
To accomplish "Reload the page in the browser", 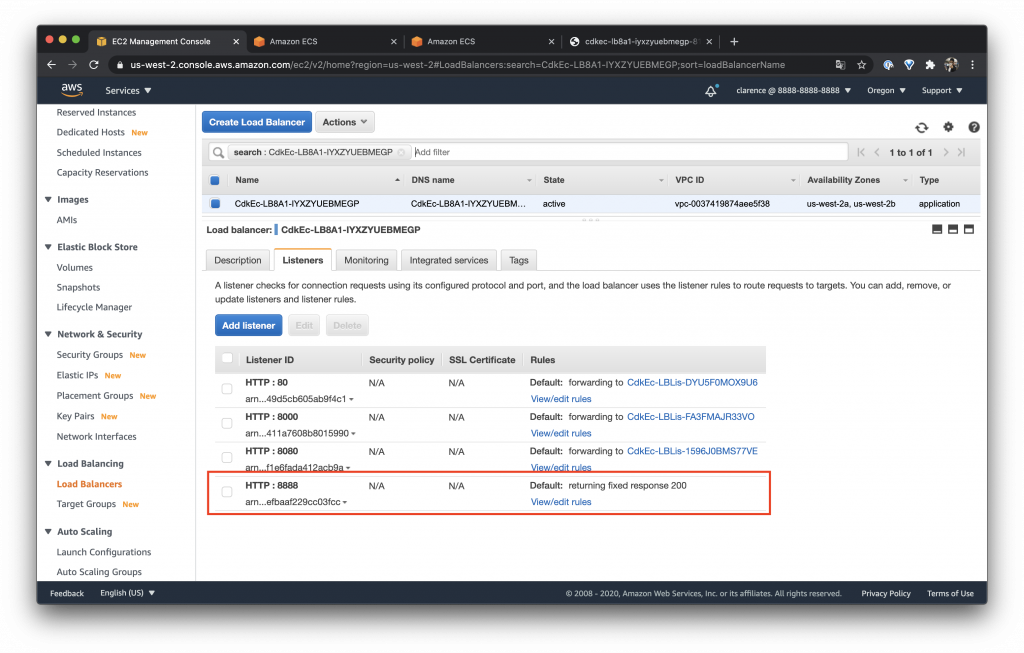I will point(94,65).
